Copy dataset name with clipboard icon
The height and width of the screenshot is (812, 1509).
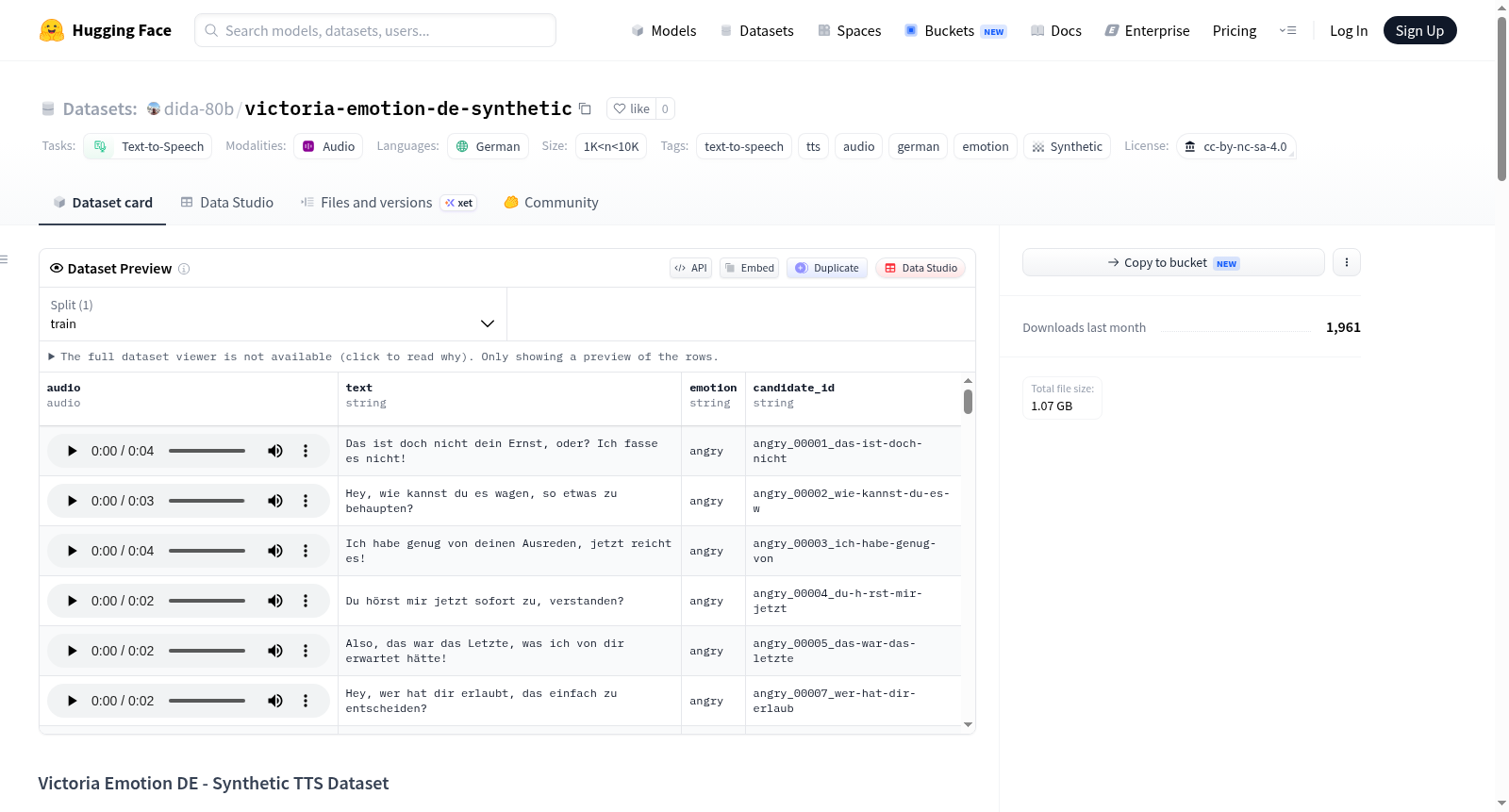click(x=585, y=108)
